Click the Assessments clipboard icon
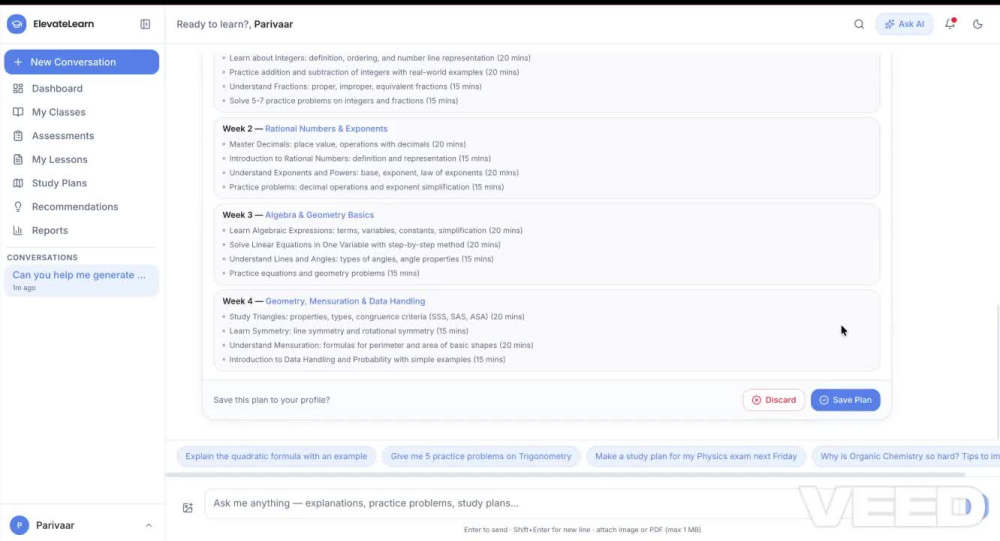The width and height of the screenshot is (1000, 541). click(18, 136)
